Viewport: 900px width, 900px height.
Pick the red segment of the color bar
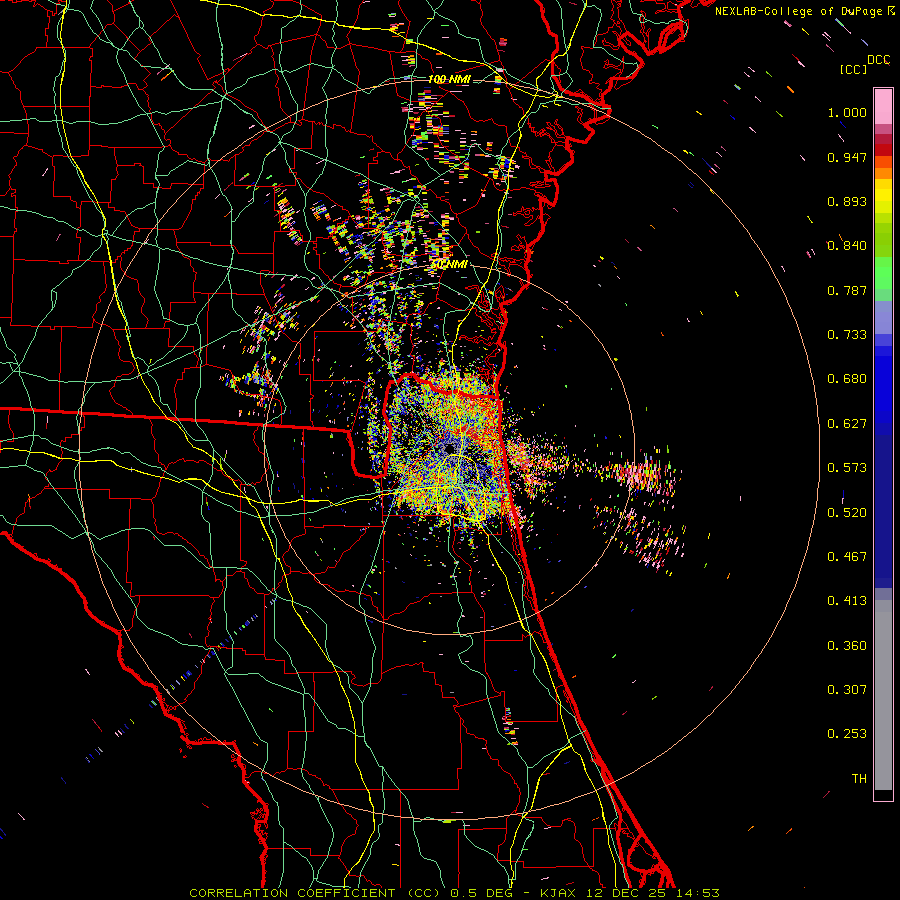pos(883,150)
